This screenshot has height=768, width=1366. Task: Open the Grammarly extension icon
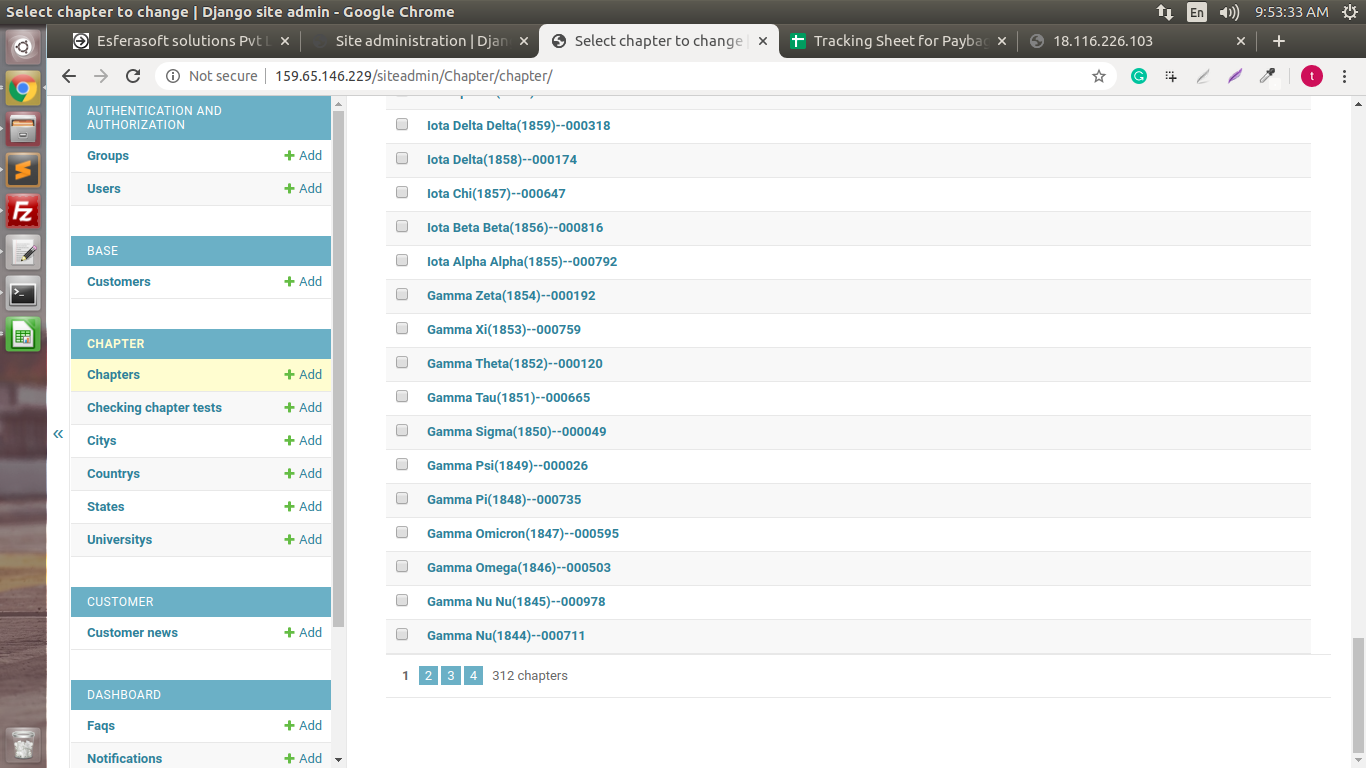tap(1138, 76)
